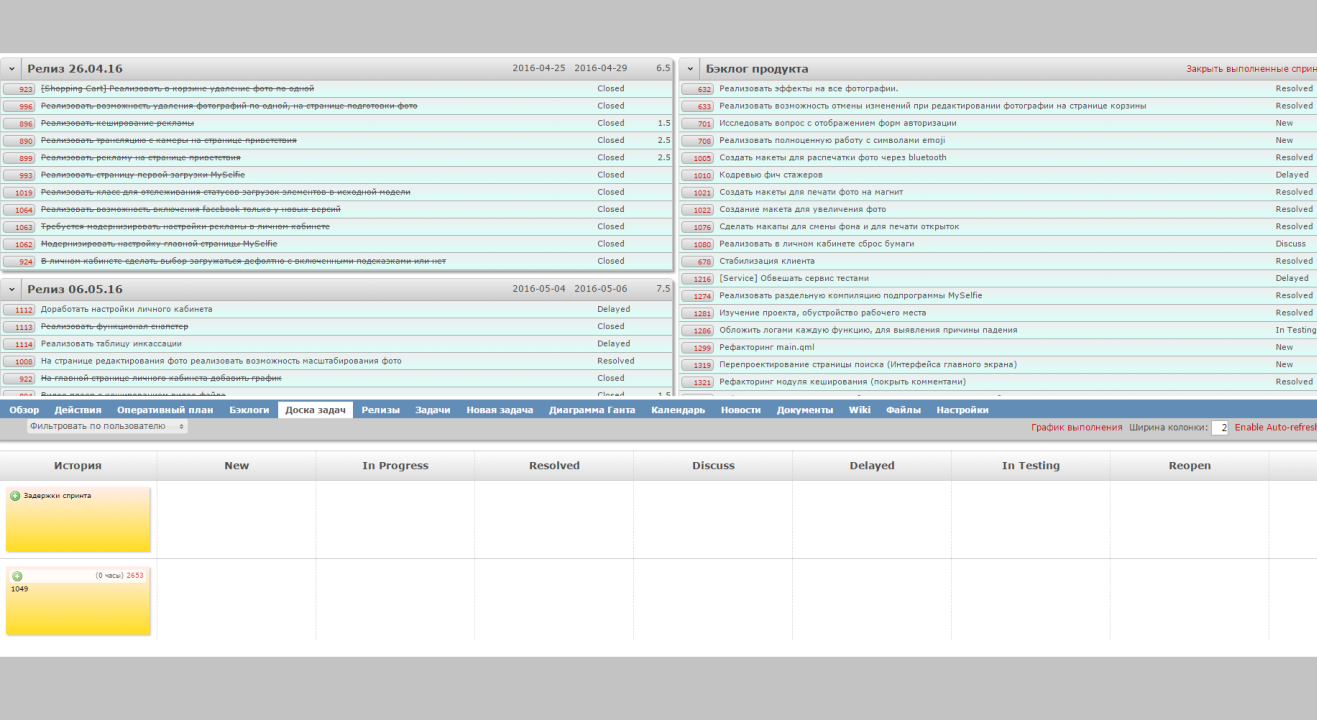Open issue ID badge 1019
This screenshot has height=720, width=1317.
pyautogui.click(x=20, y=193)
